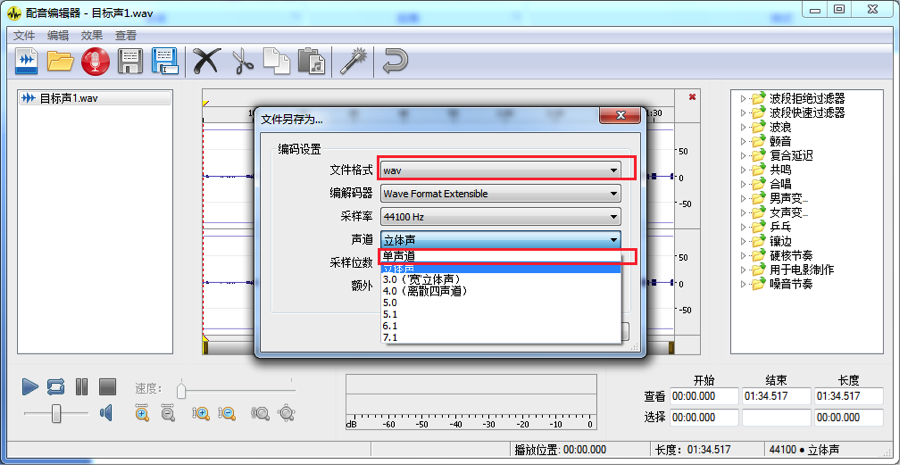Click the play button
The width and height of the screenshot is (900, 465).
coord(30,386)
